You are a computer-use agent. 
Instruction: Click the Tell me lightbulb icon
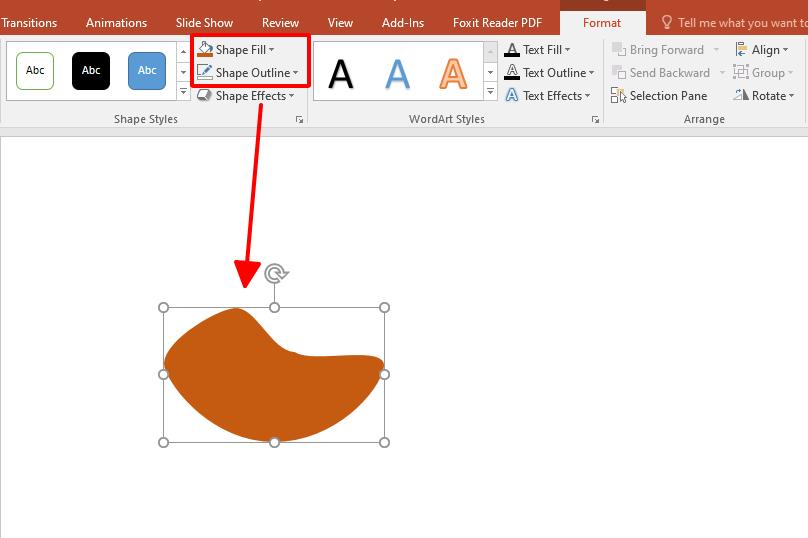667,22
